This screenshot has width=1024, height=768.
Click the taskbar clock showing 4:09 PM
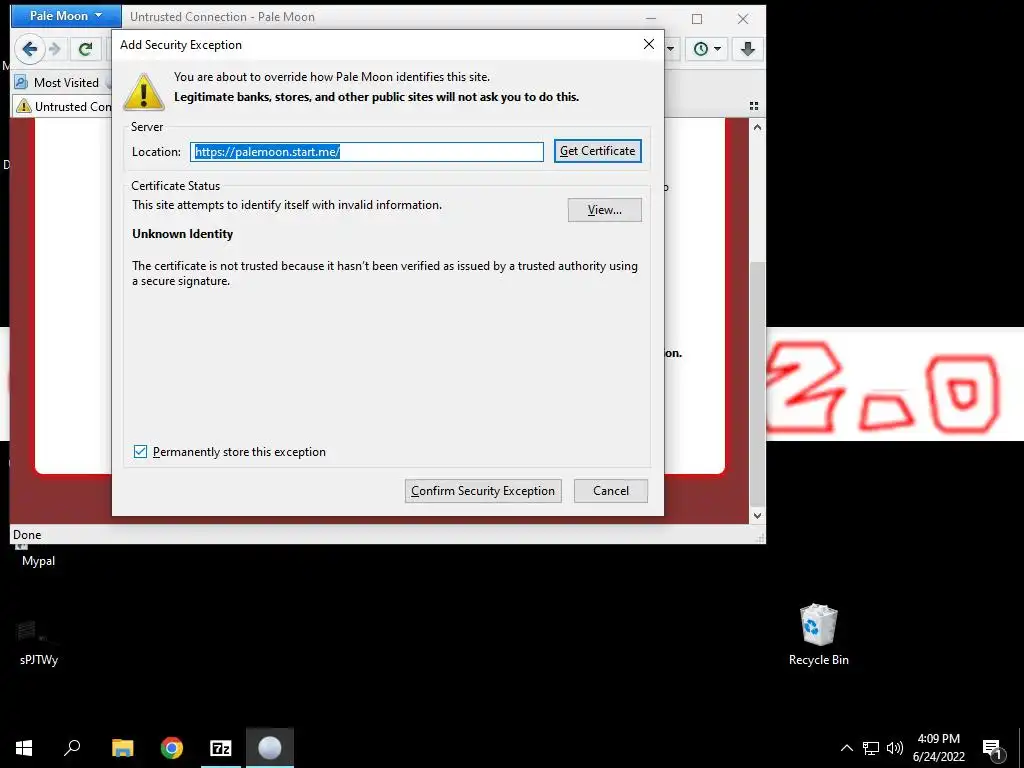[938, 748]
